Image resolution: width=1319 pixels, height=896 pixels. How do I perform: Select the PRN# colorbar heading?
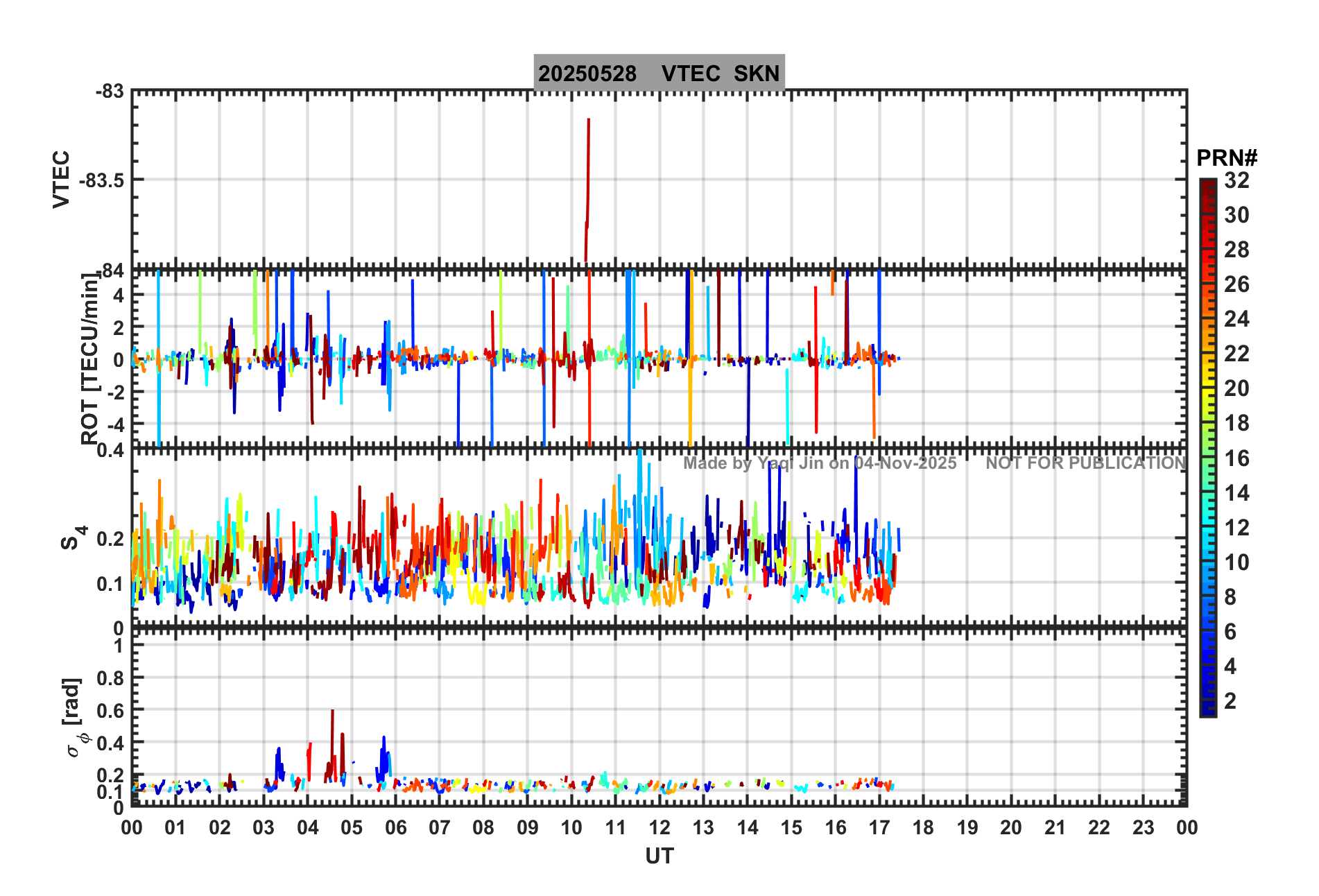point(1226,158)
